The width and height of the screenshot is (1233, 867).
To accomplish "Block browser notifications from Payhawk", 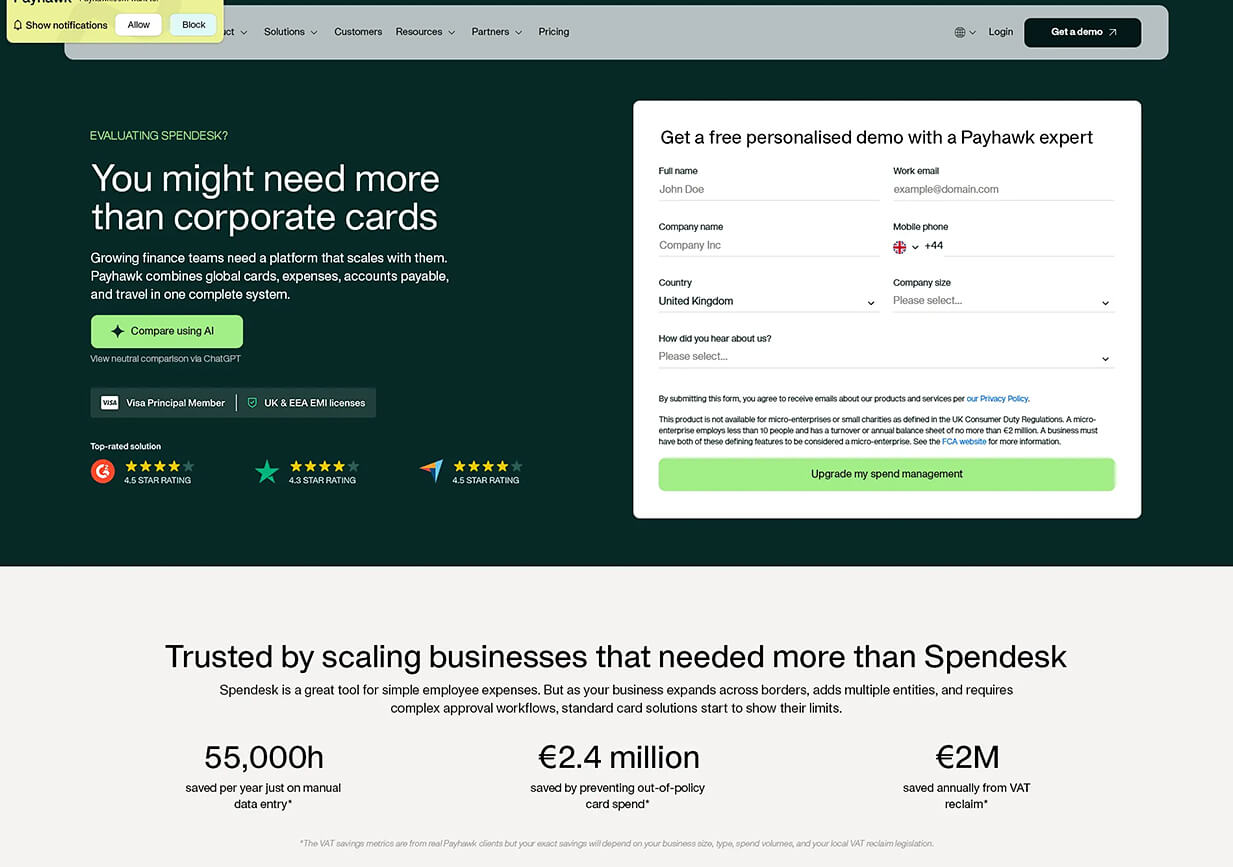I will tap(192, 24).
